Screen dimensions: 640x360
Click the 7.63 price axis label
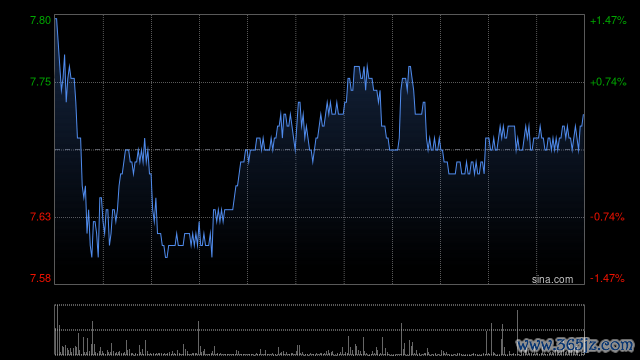[x=40, y=217]
